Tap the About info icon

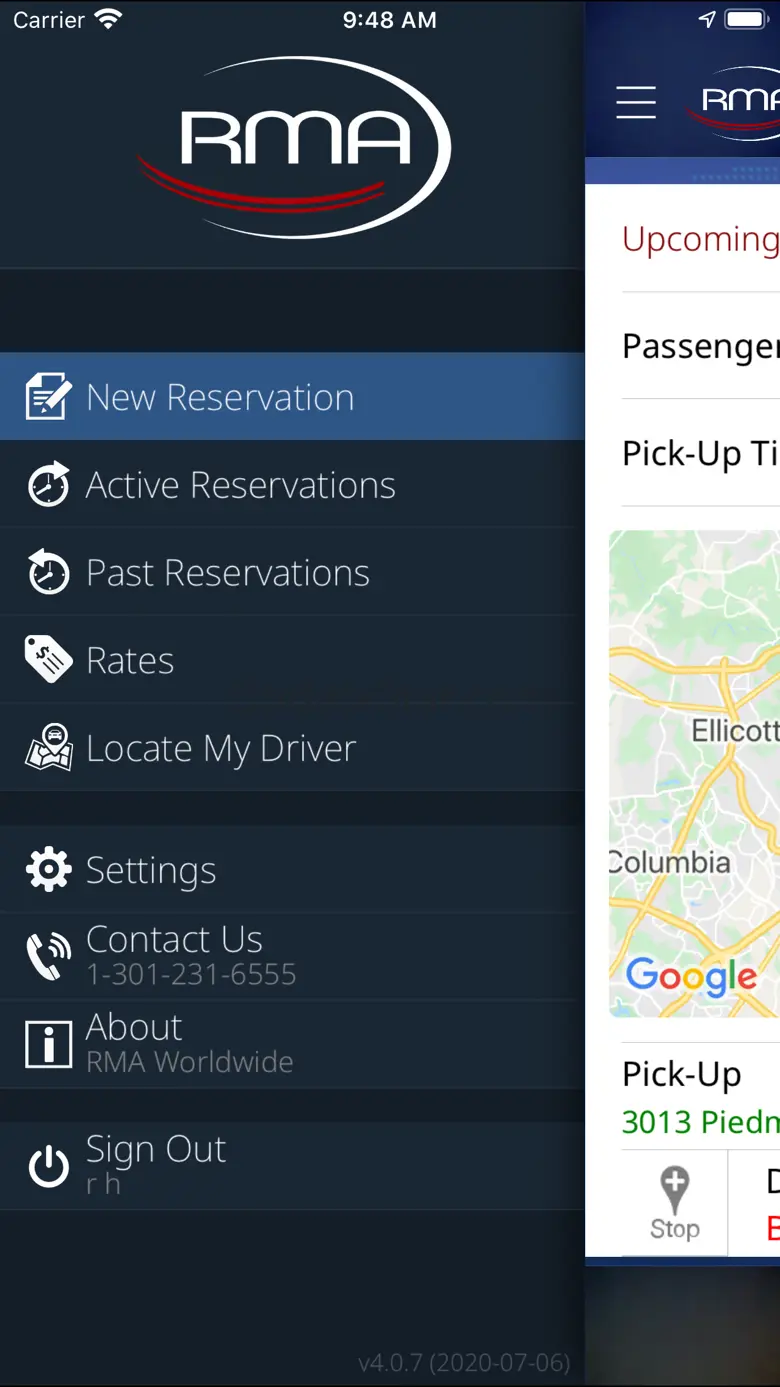click(48, 1044)
